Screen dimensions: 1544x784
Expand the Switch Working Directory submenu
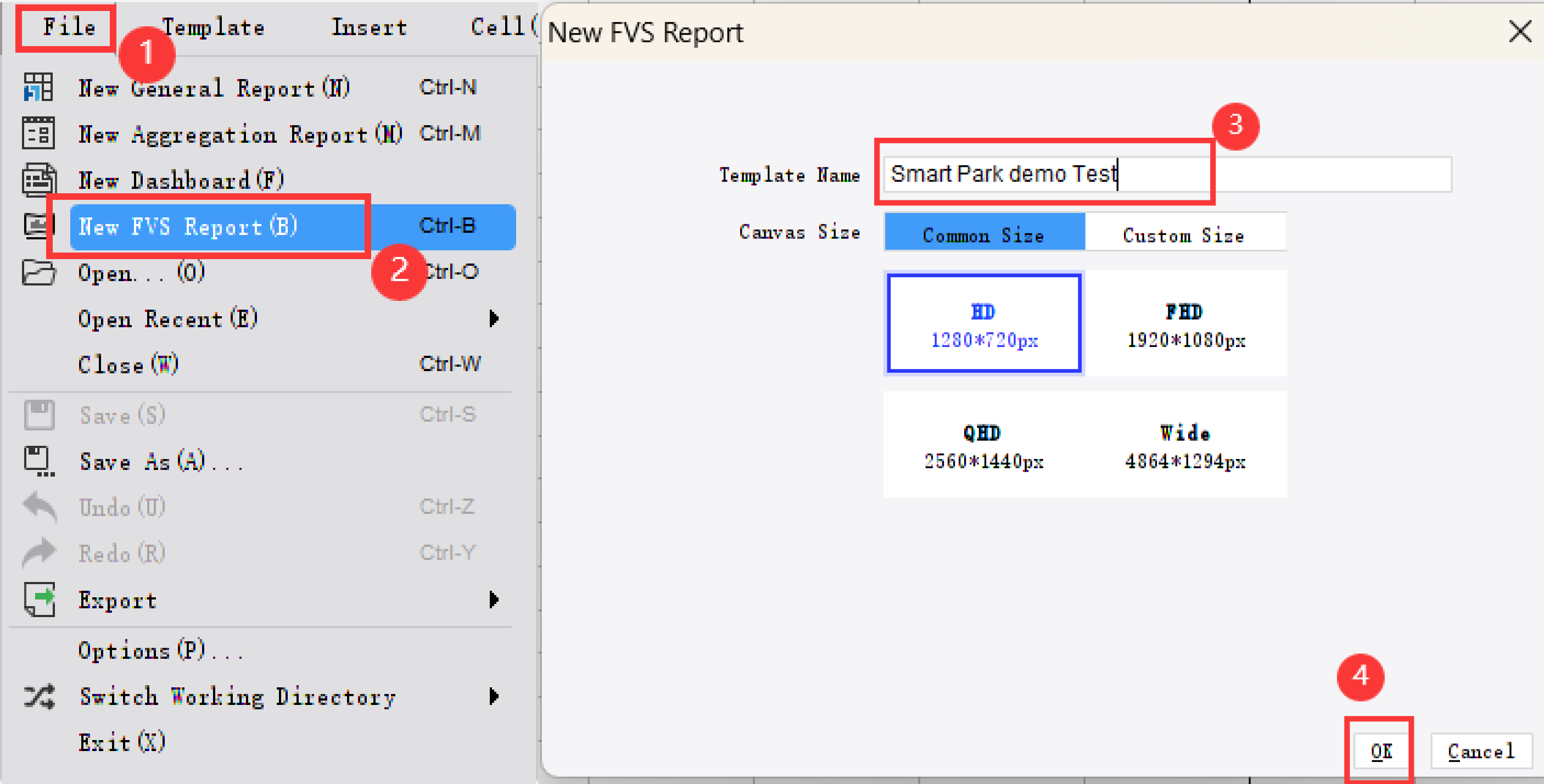click(495, 696)
